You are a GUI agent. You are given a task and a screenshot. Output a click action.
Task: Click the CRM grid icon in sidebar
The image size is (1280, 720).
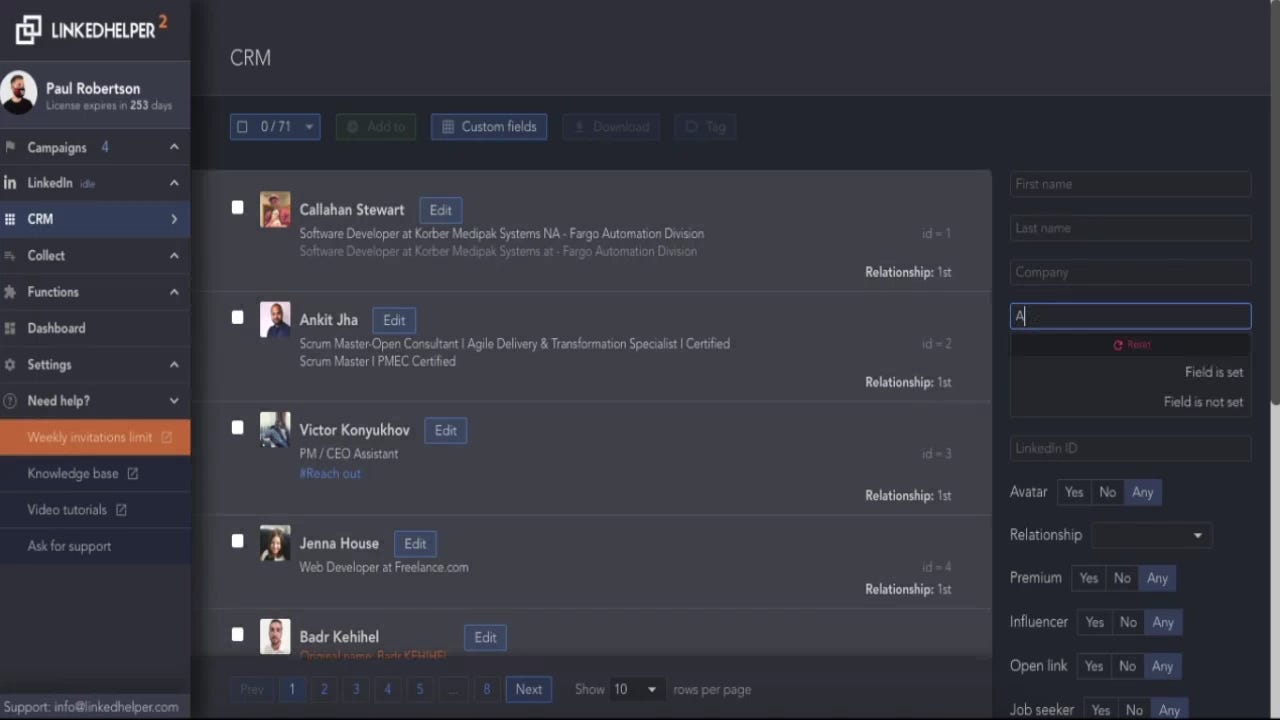(x=10, y=219)
